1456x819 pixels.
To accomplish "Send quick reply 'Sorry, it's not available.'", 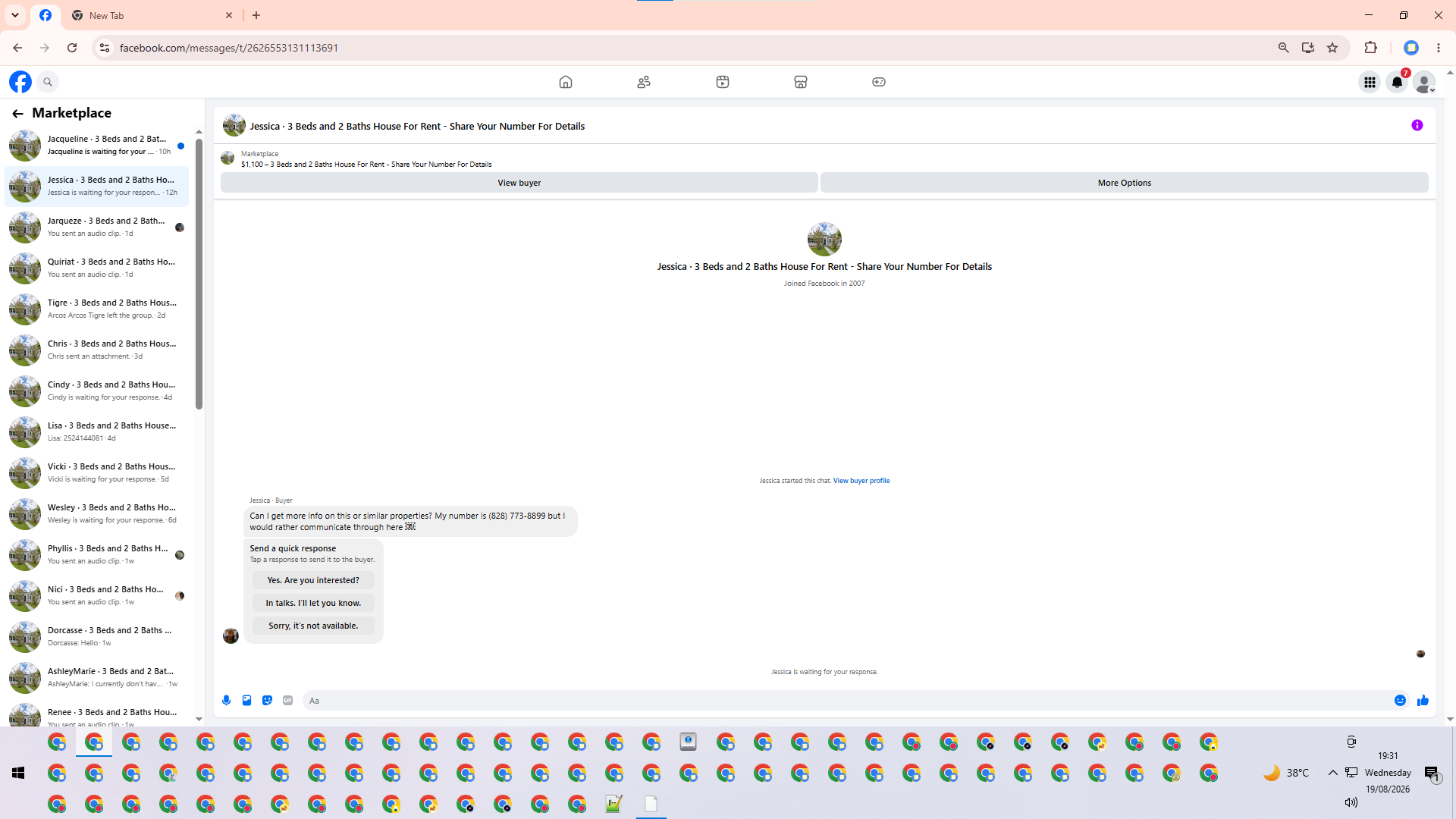I will click(x=313, y=626).
